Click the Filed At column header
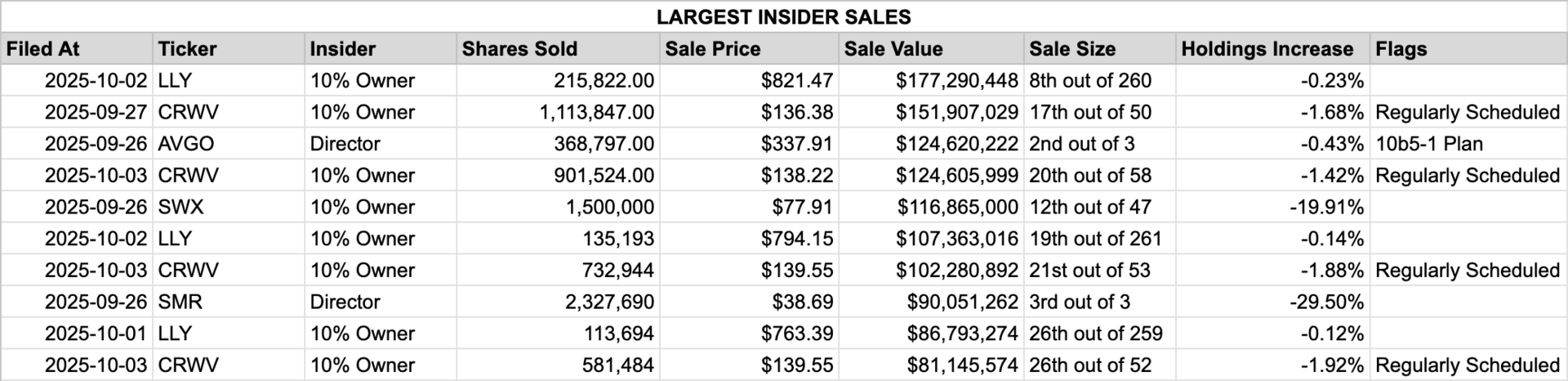 point(77,49)
